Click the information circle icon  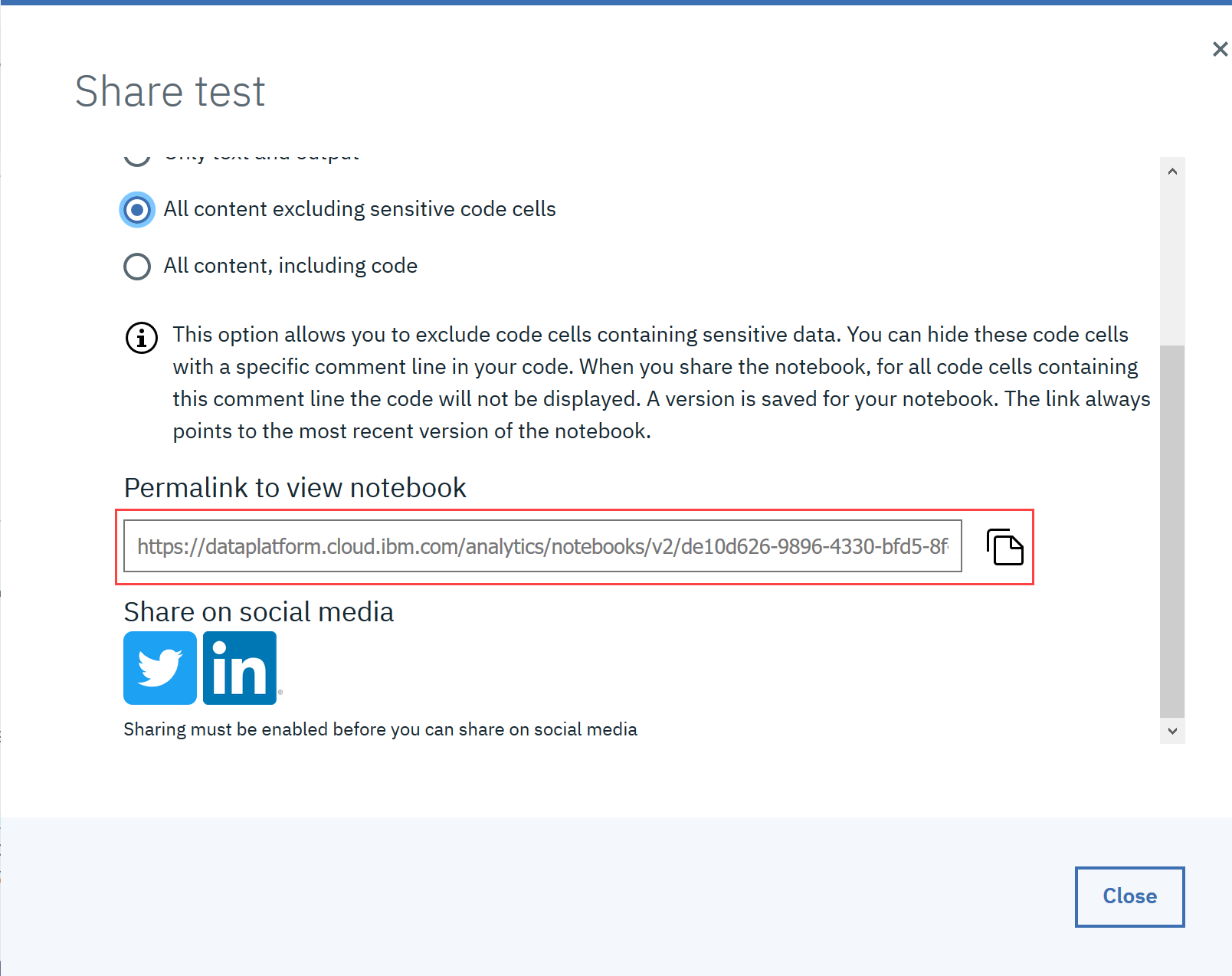click(x=142, y=338)
